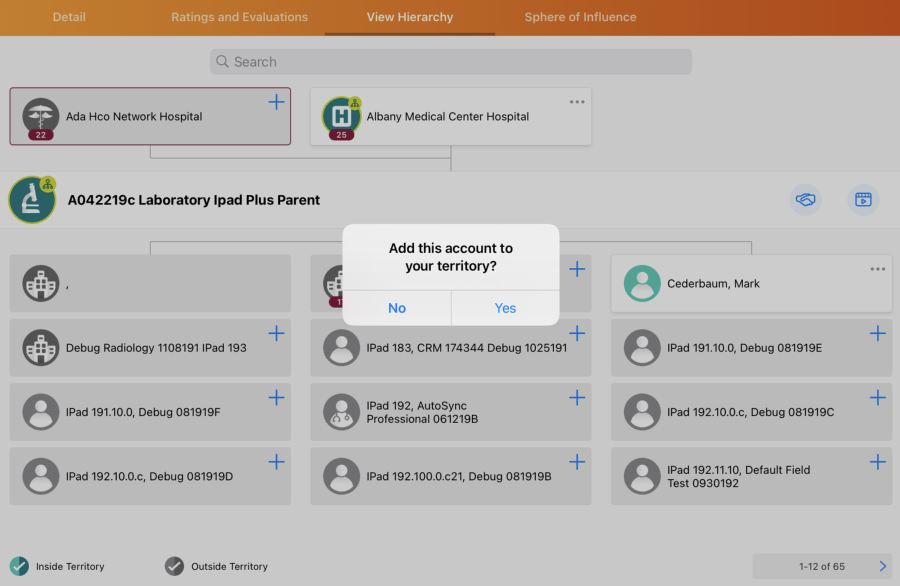900x586 pixels.
Task: Open more options for Cederbaum, Mark
Action: click(x=877, y=269)
